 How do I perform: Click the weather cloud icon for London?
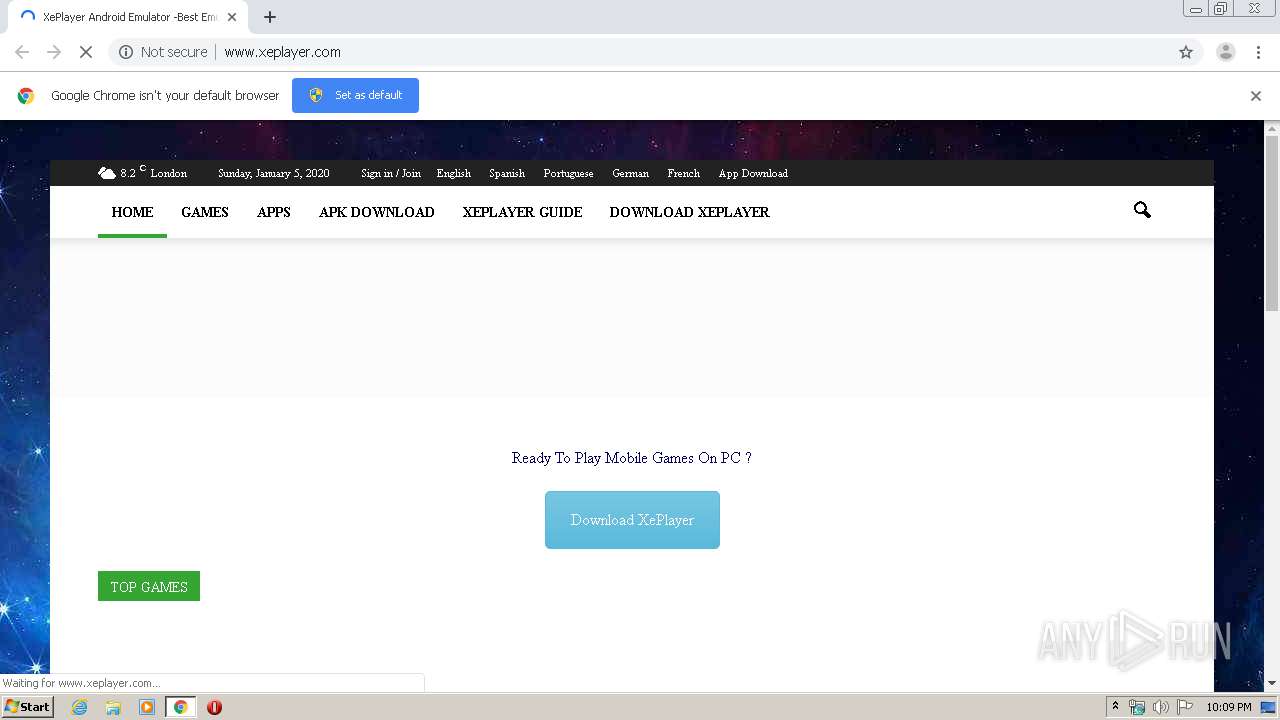click(107, 173)
